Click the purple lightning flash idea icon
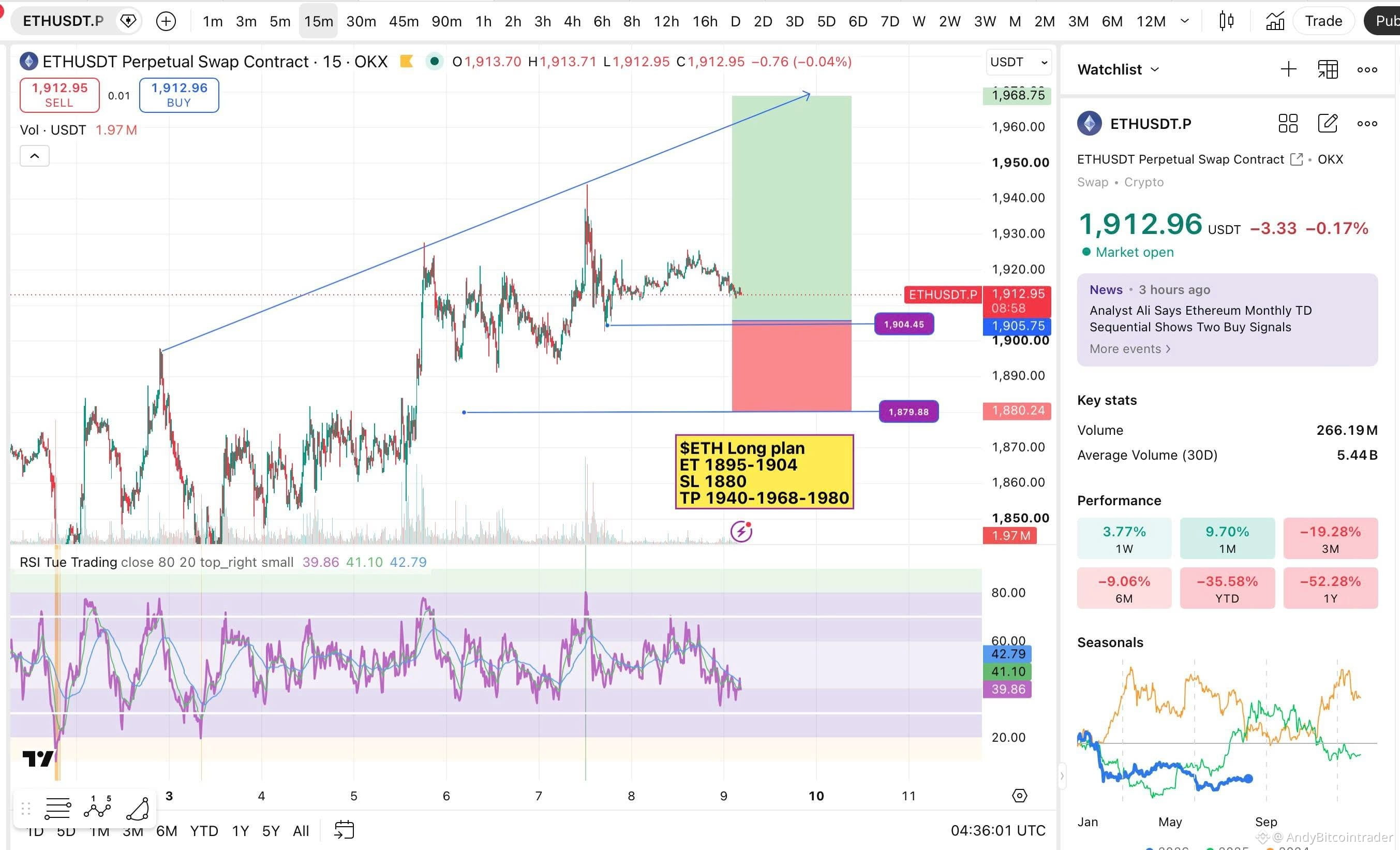This screenshot has width=1400, height=850. point(741,531)
